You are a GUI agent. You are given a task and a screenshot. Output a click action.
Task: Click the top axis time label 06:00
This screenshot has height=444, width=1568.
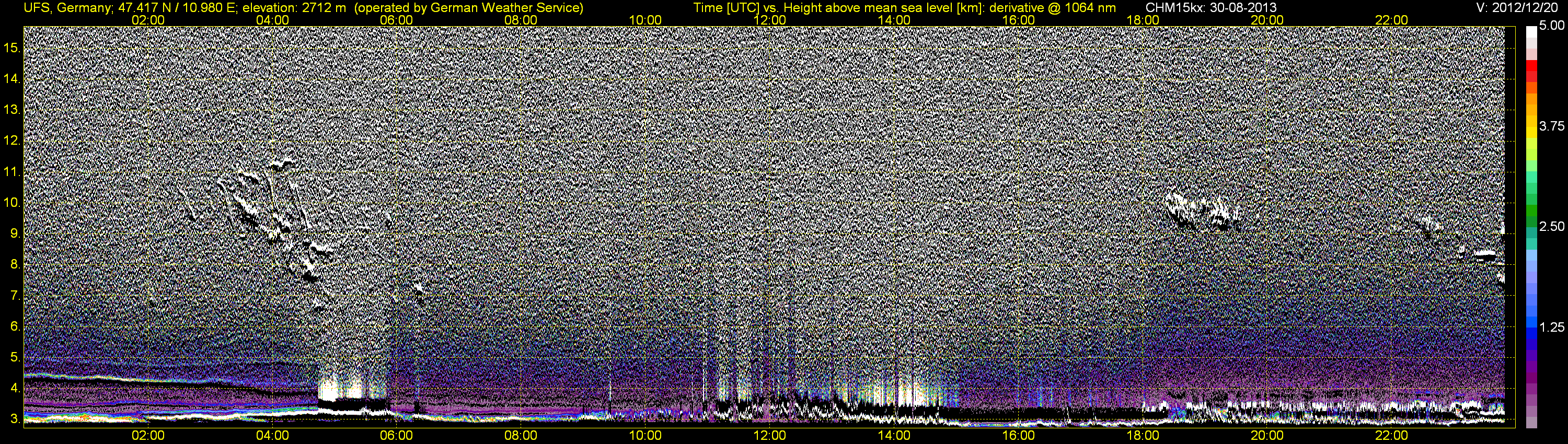(x=396, y=20)
